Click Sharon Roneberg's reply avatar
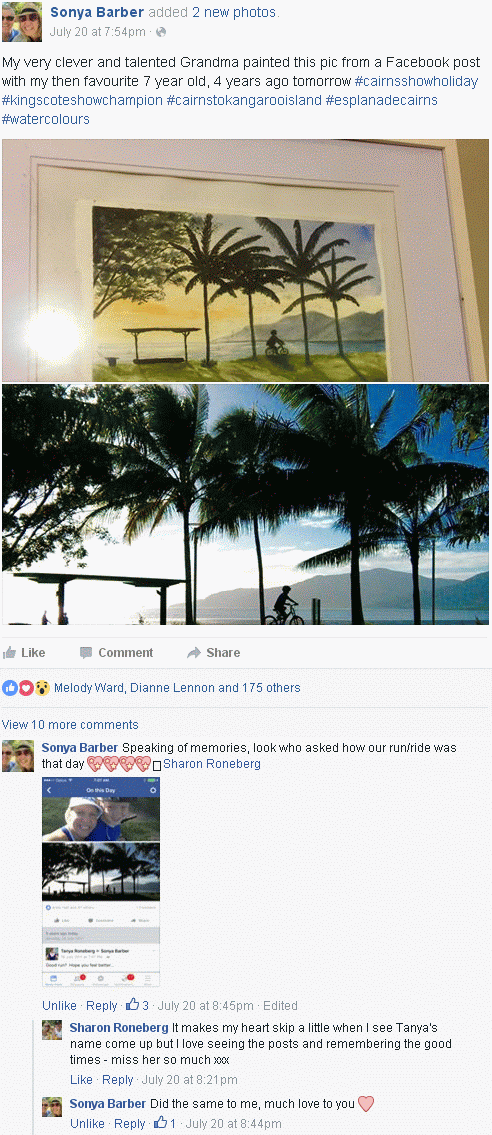Viewport: 492px width, 1135px height. click(51, 1030)
